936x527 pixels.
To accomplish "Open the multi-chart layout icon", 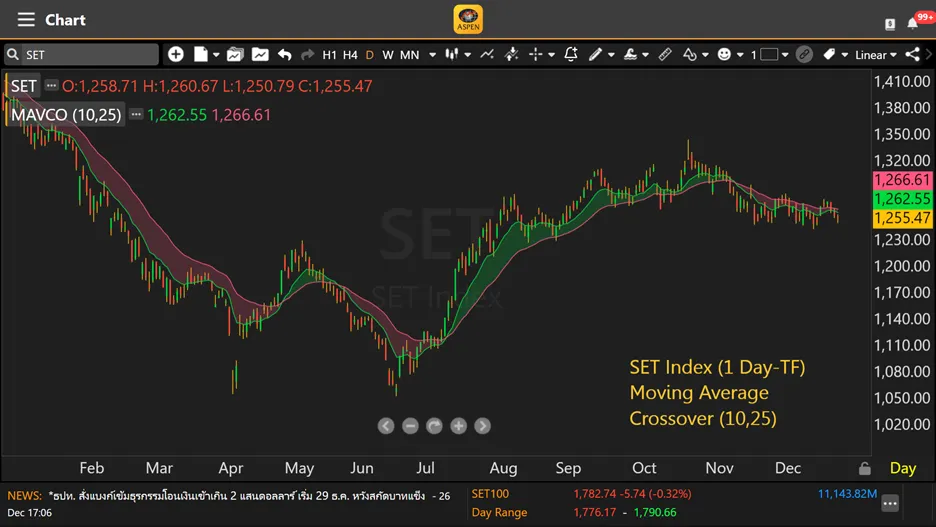I will [235, 54].
